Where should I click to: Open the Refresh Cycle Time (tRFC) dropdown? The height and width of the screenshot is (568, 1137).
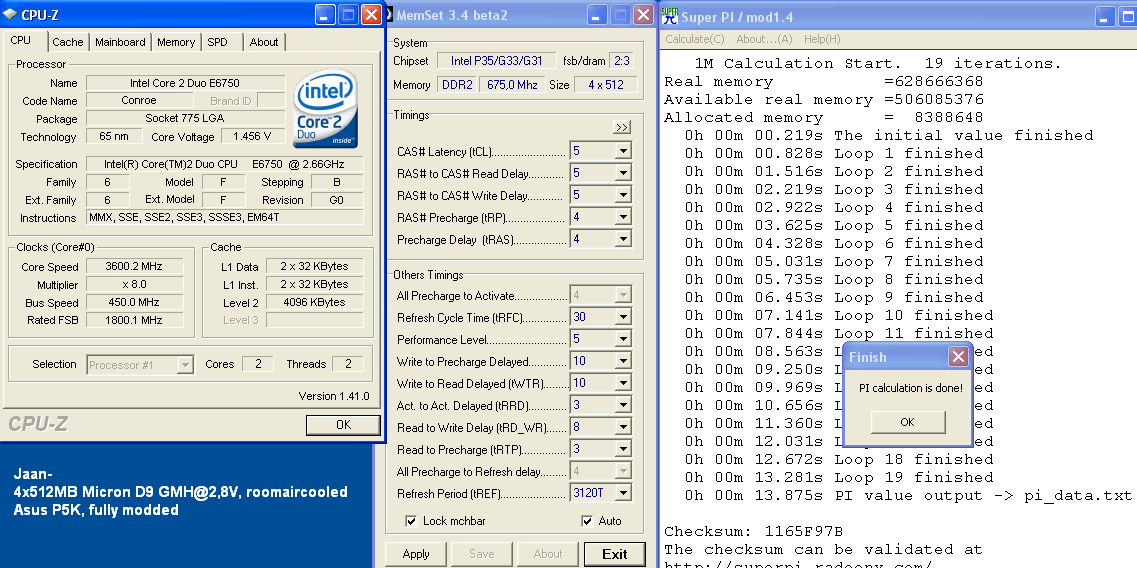tap(623, 317)
